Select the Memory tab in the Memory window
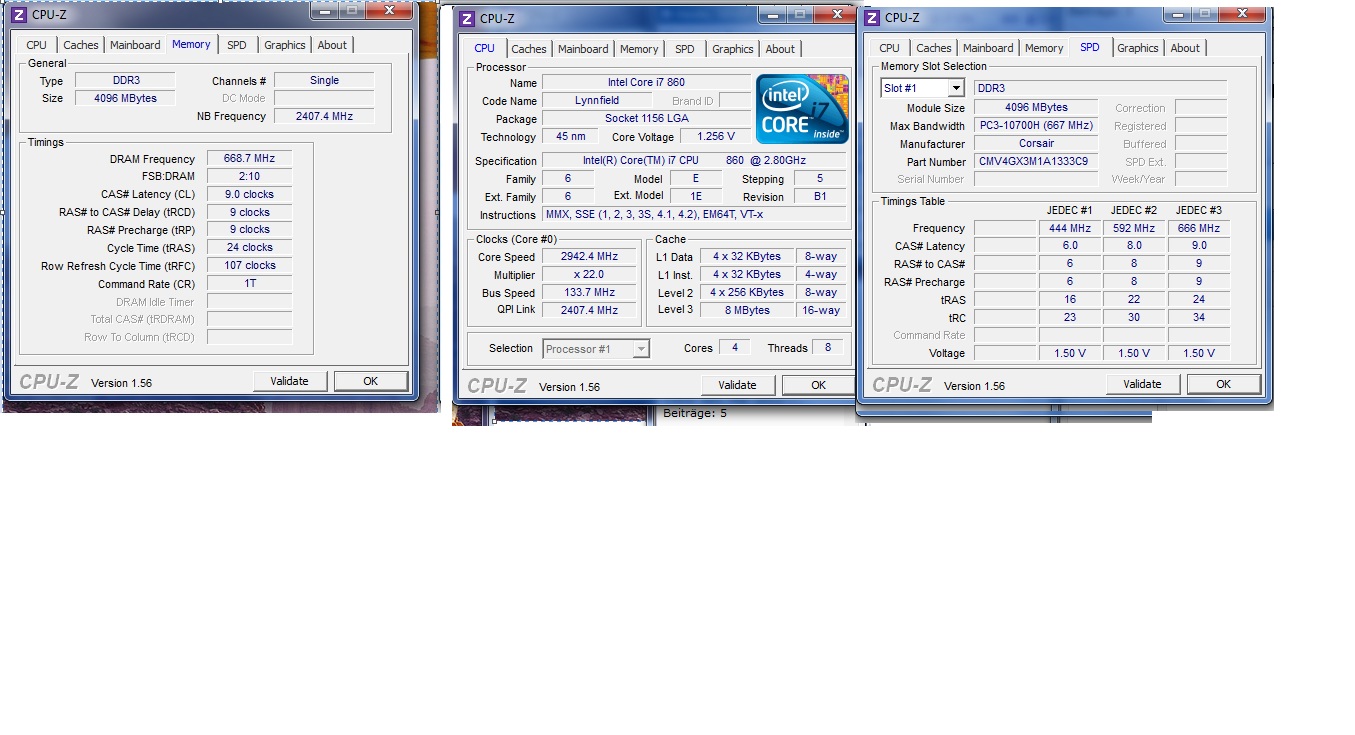Image resolution: width=1355 pixels, height=735 pixels. [191, 44]
